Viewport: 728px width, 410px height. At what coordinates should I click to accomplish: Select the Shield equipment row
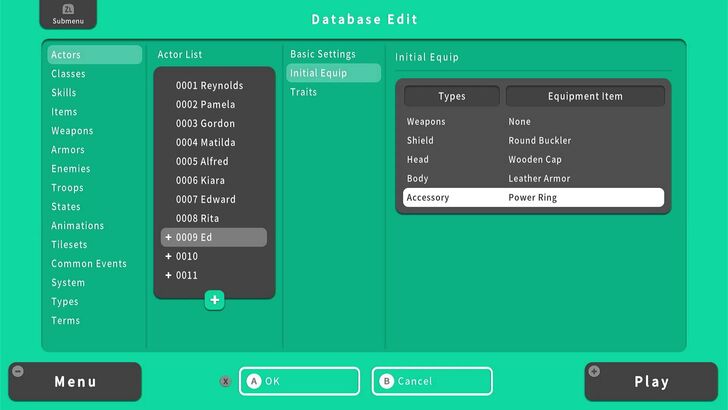point(533,141)
